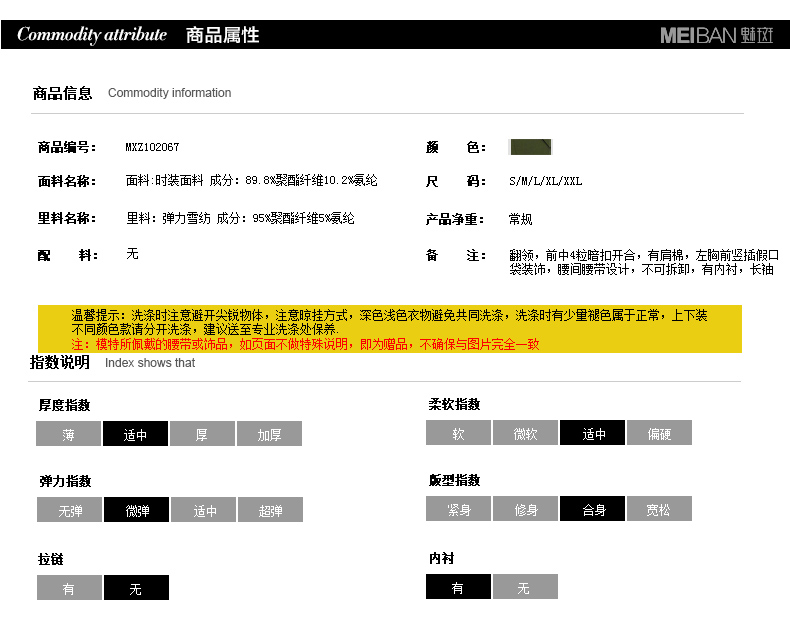This screenshot has width=790, height=631.
Task: Click the Commodity attribute header title
Action: (x=92, y=35)
